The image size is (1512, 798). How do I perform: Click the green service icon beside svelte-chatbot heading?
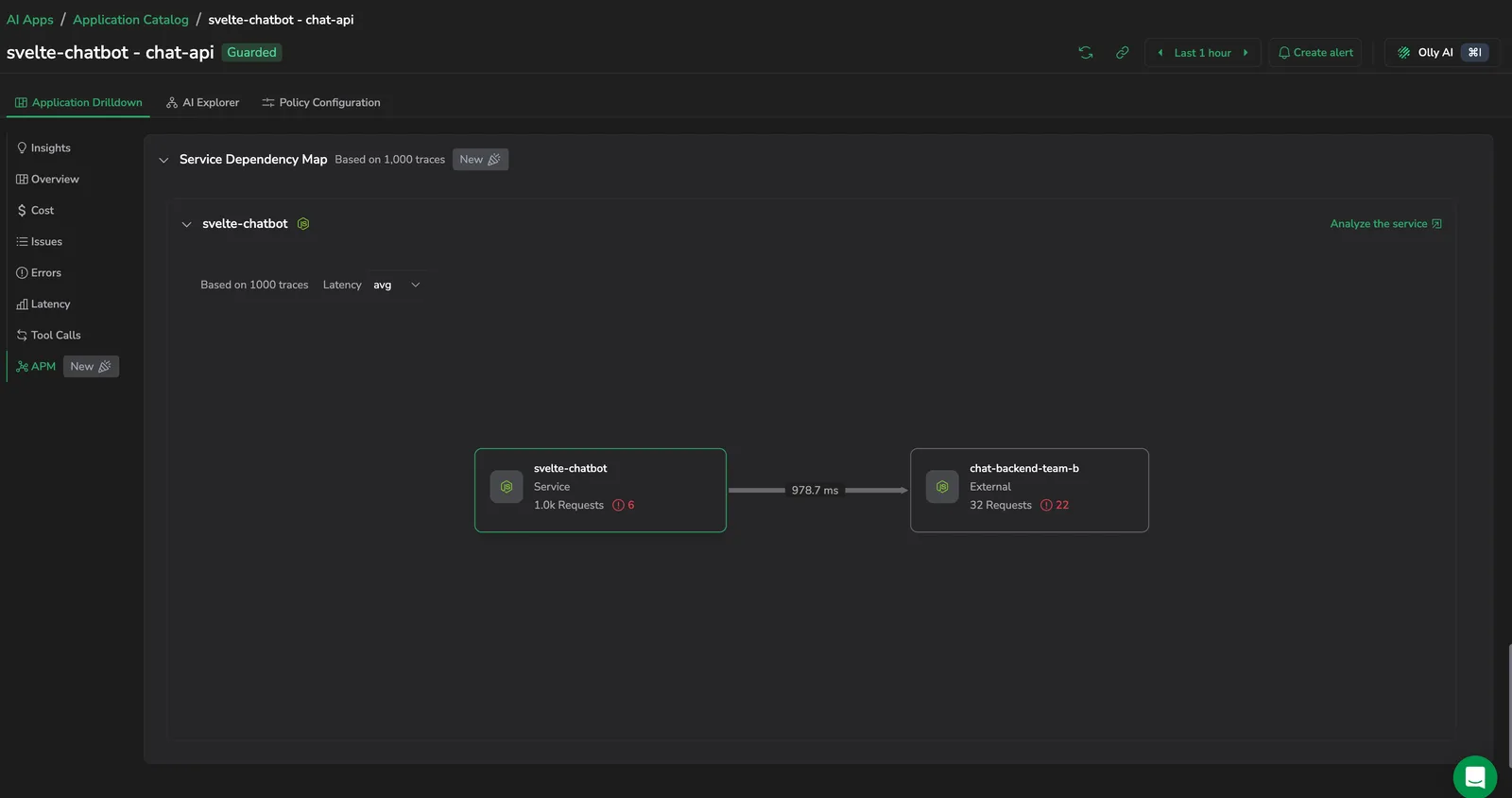click(x=303, y=224)
